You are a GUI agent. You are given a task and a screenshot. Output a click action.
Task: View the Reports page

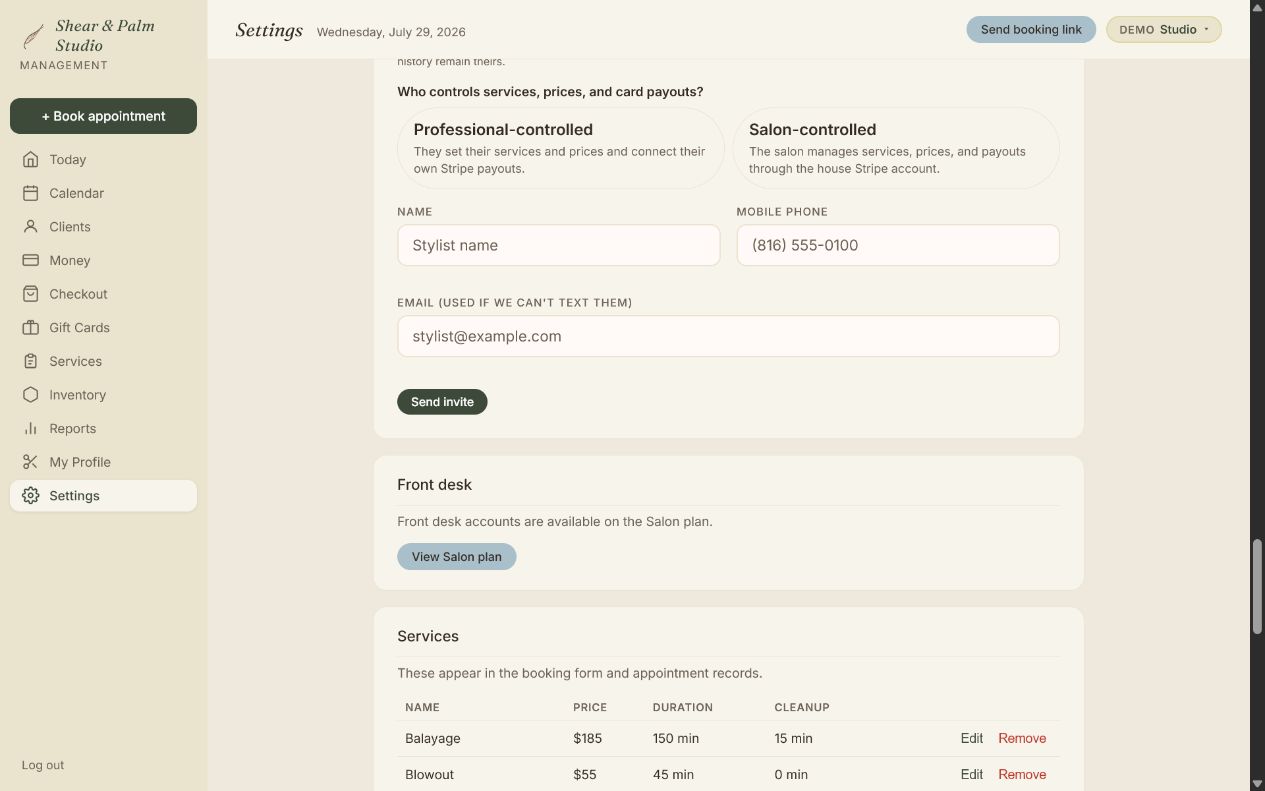point(103,428)
